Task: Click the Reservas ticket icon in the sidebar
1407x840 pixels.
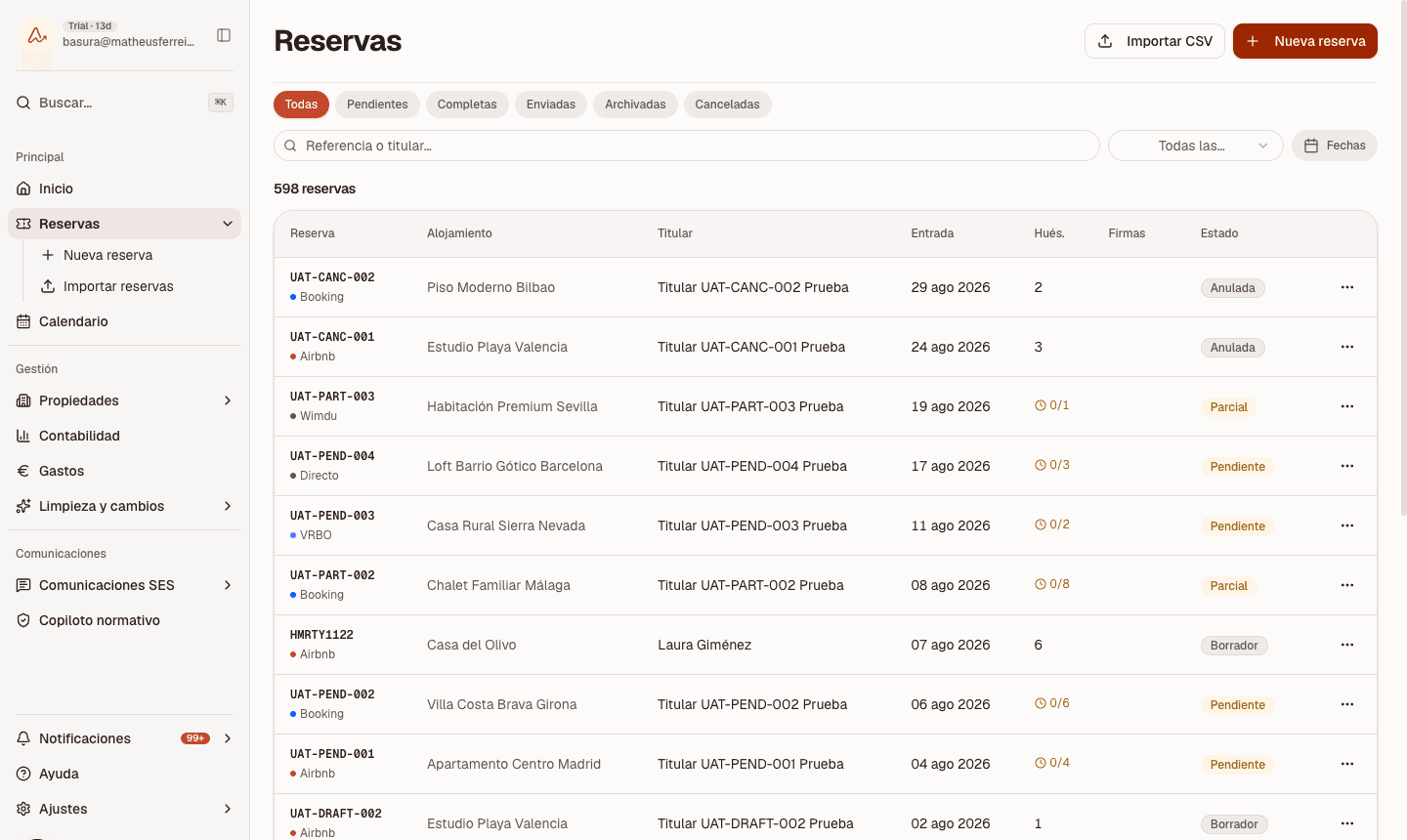Action: tap(23, 224)
